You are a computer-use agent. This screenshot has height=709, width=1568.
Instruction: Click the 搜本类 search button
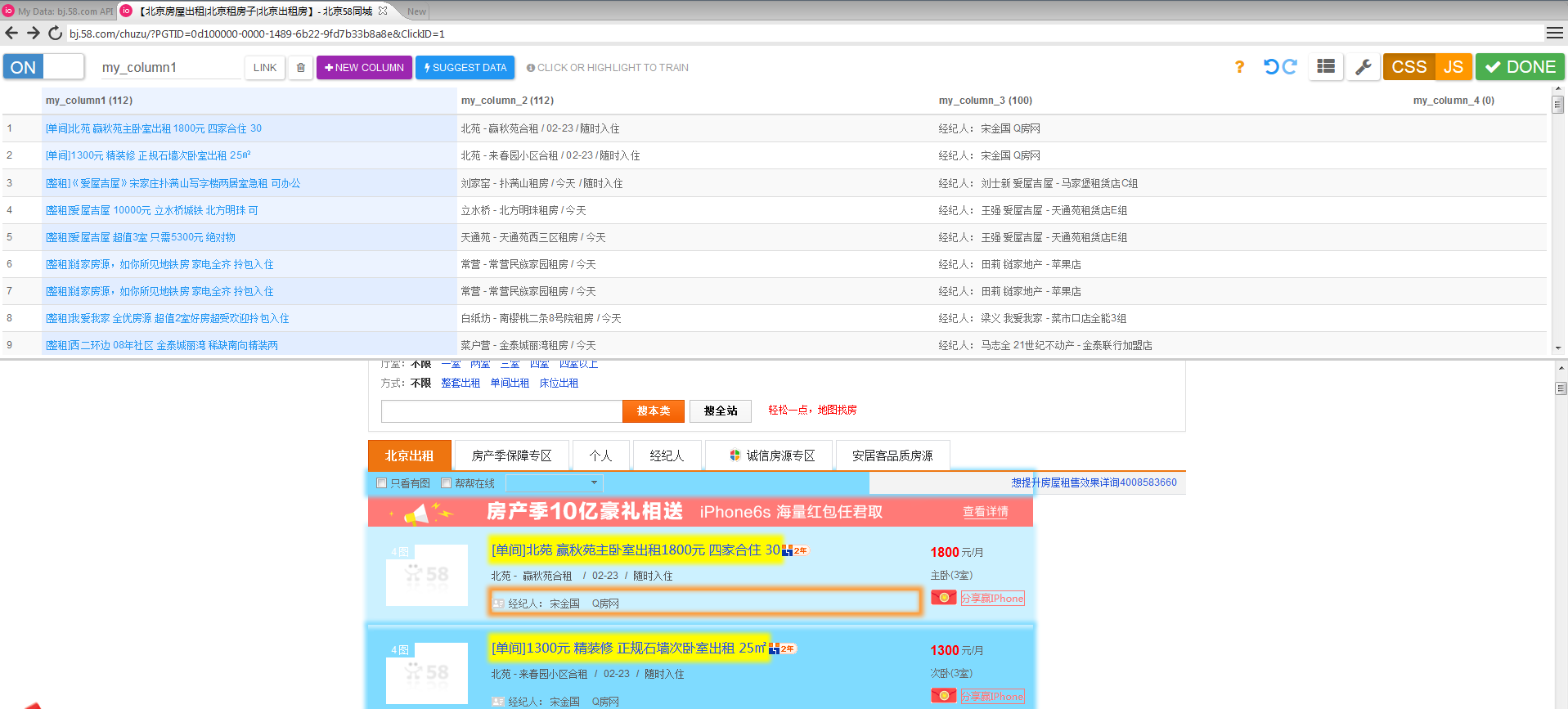(654, 411)
